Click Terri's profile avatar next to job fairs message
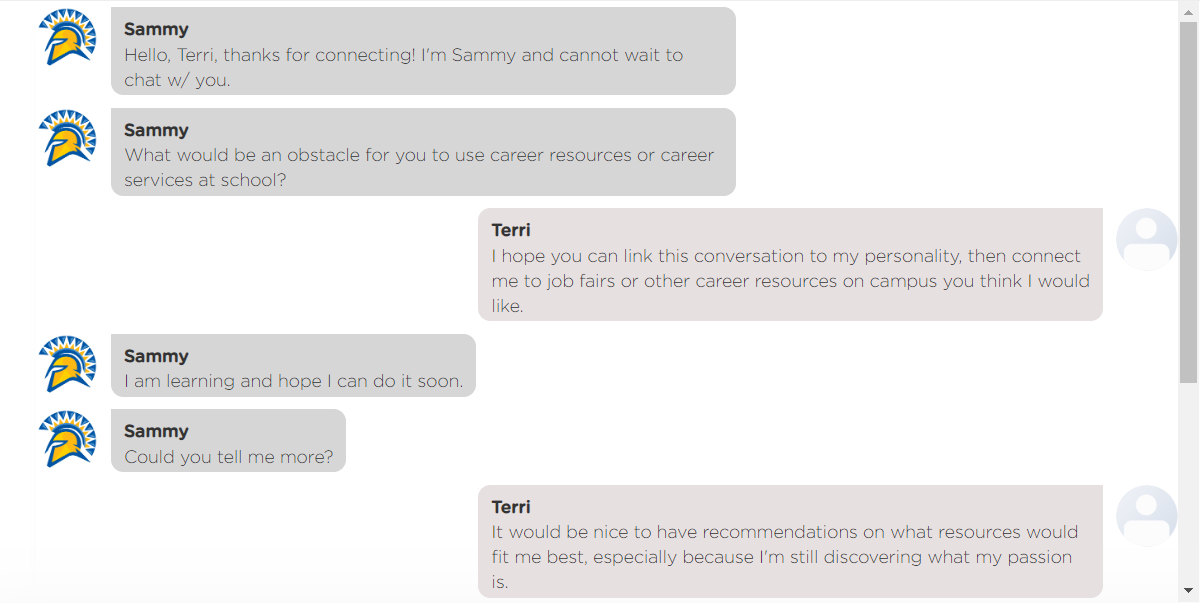The image size is (1200, 603). point(1147,239)
